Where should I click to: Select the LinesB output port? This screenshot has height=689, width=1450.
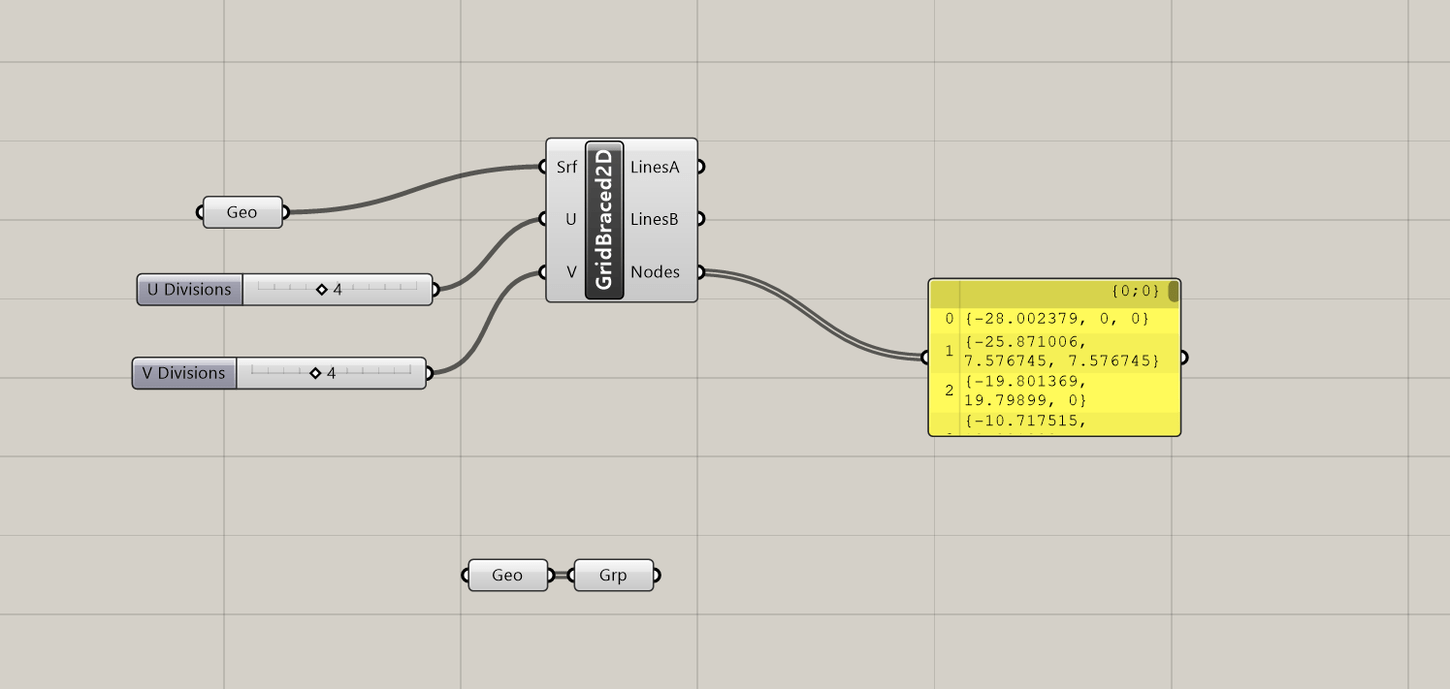699,218
